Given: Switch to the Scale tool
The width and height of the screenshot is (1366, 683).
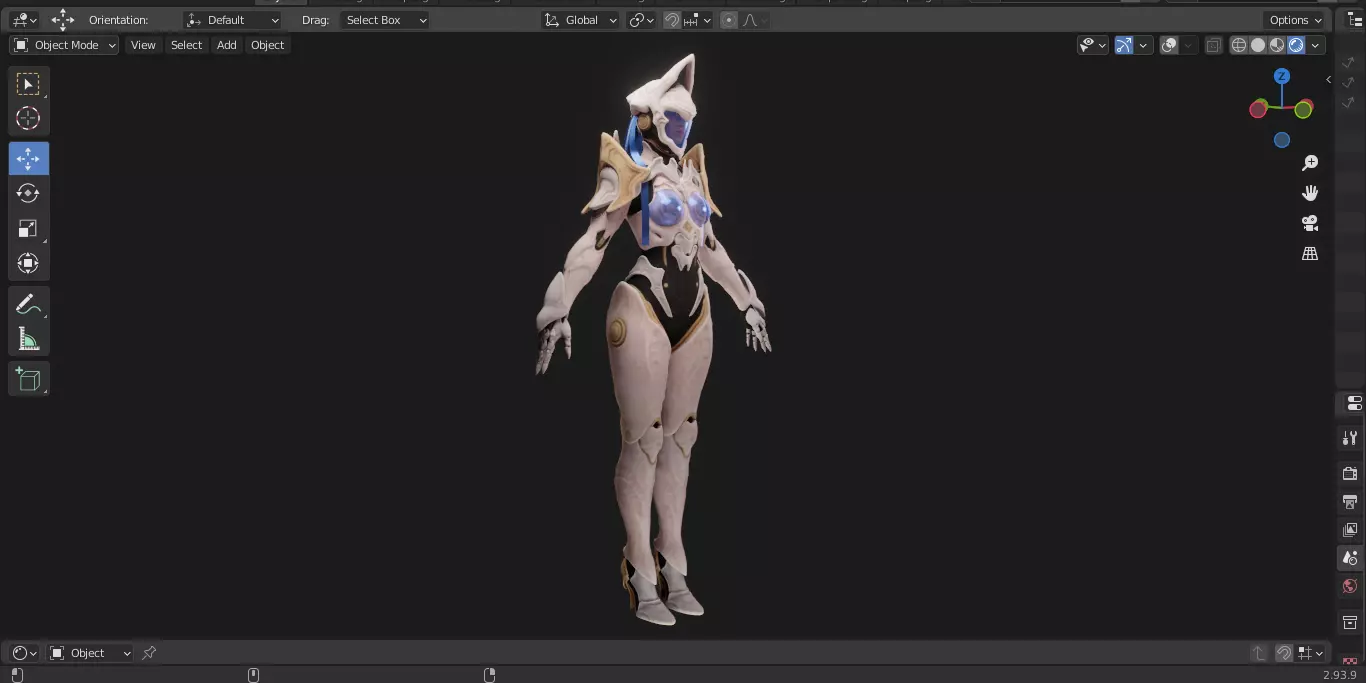Looking at the screenshot, I should coord(28,228).
